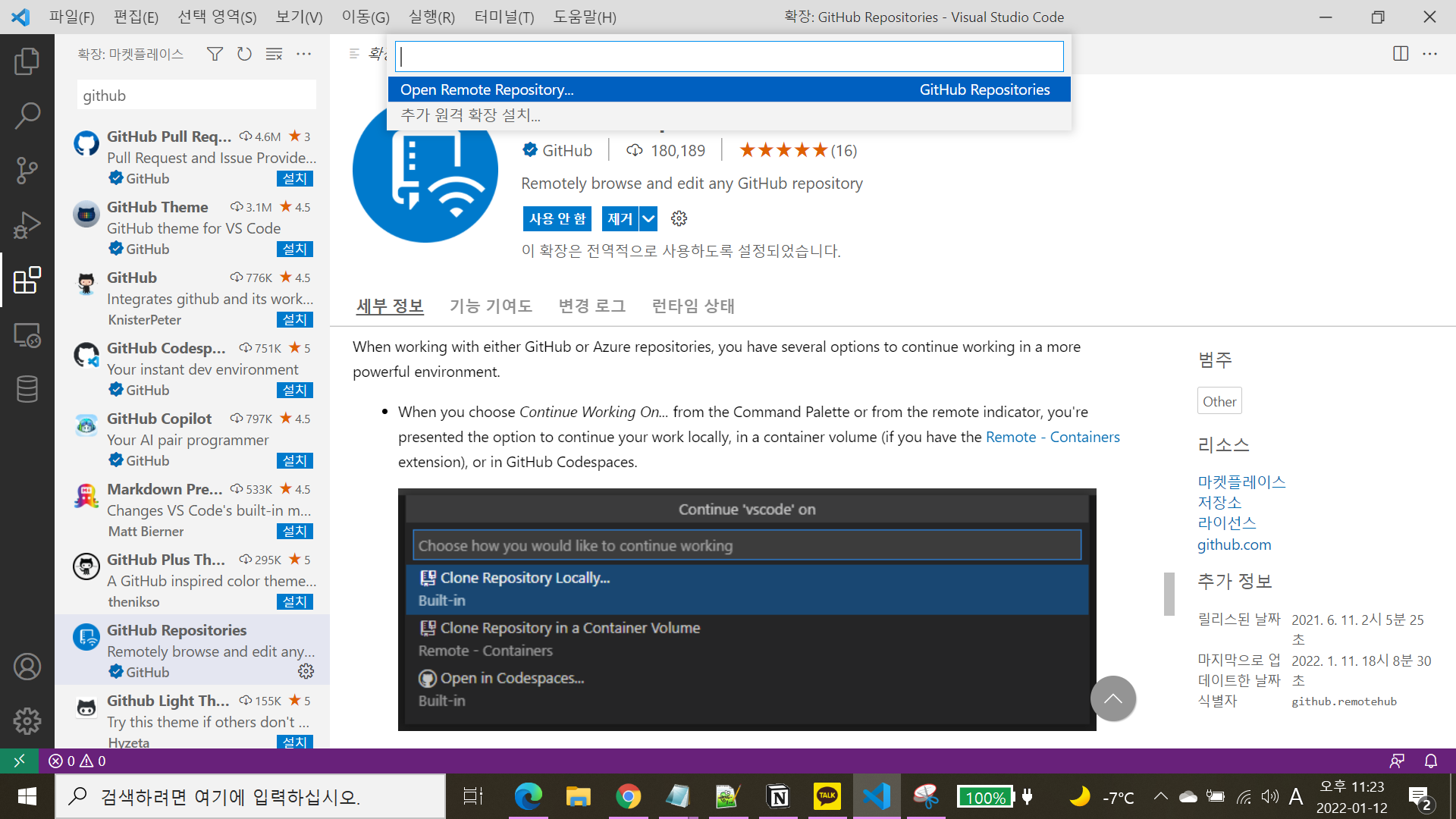Click the green remote indicator in status bar
This screenshot has width=1456, height=819.
19,761
